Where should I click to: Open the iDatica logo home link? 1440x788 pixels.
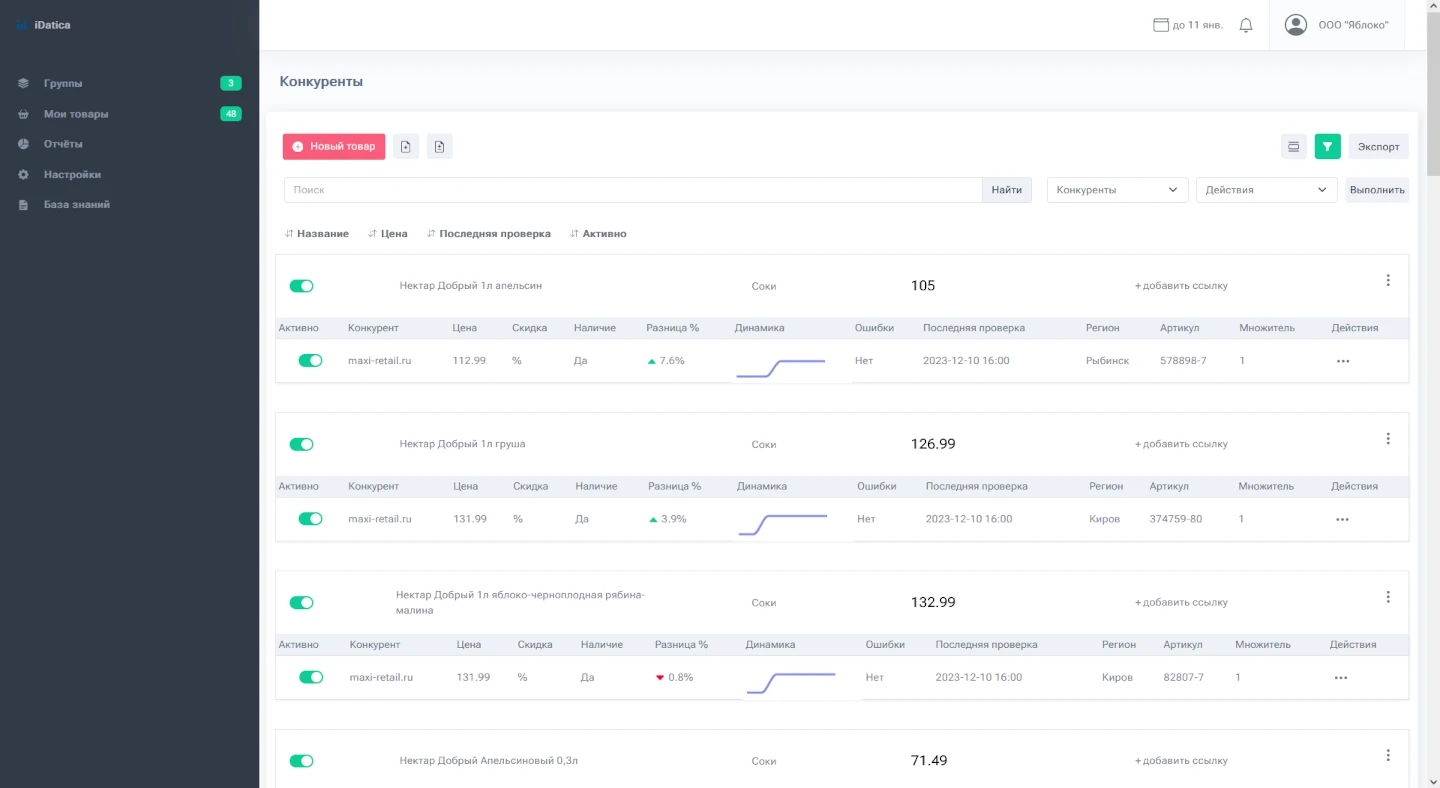[44, 25]
